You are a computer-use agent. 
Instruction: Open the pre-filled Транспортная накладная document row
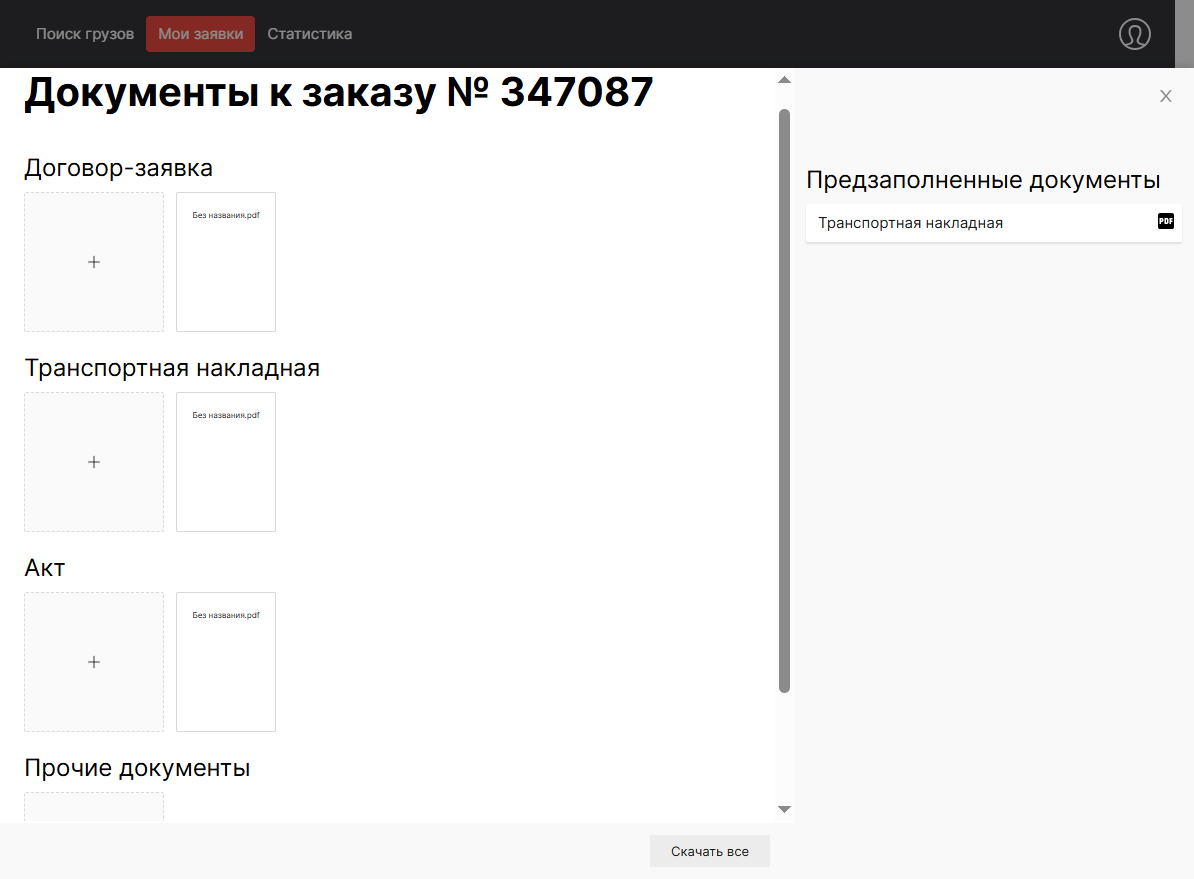[994, 223]
